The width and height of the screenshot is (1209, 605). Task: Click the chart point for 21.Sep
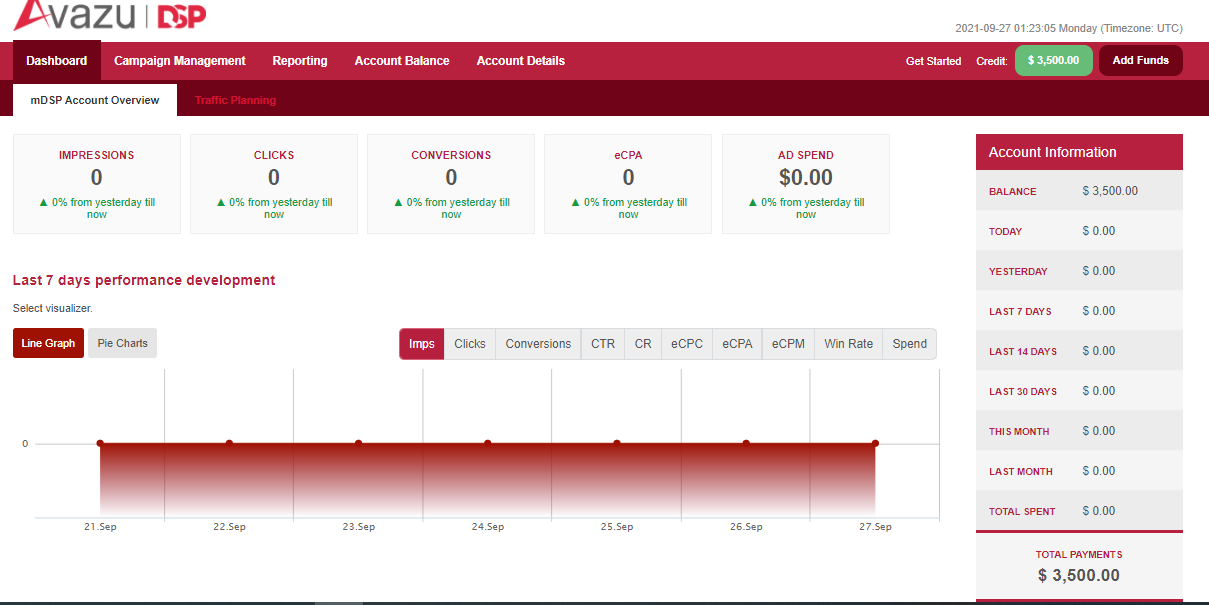click(100, 443)
